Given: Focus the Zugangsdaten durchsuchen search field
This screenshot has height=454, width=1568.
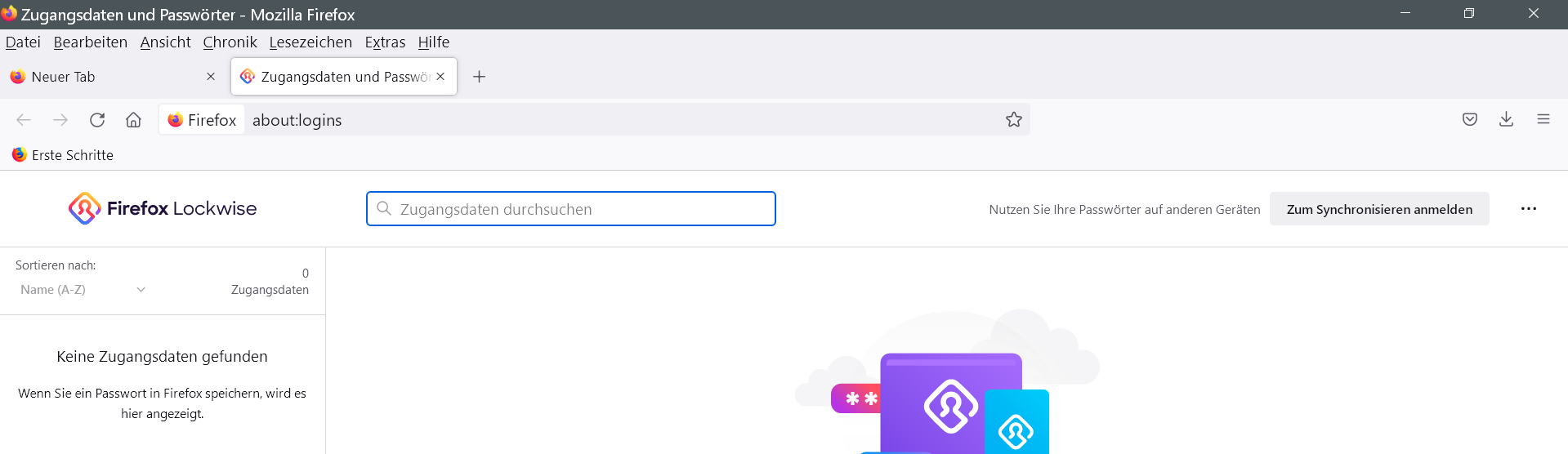Looking at the screenshot, I should (571, 209).
